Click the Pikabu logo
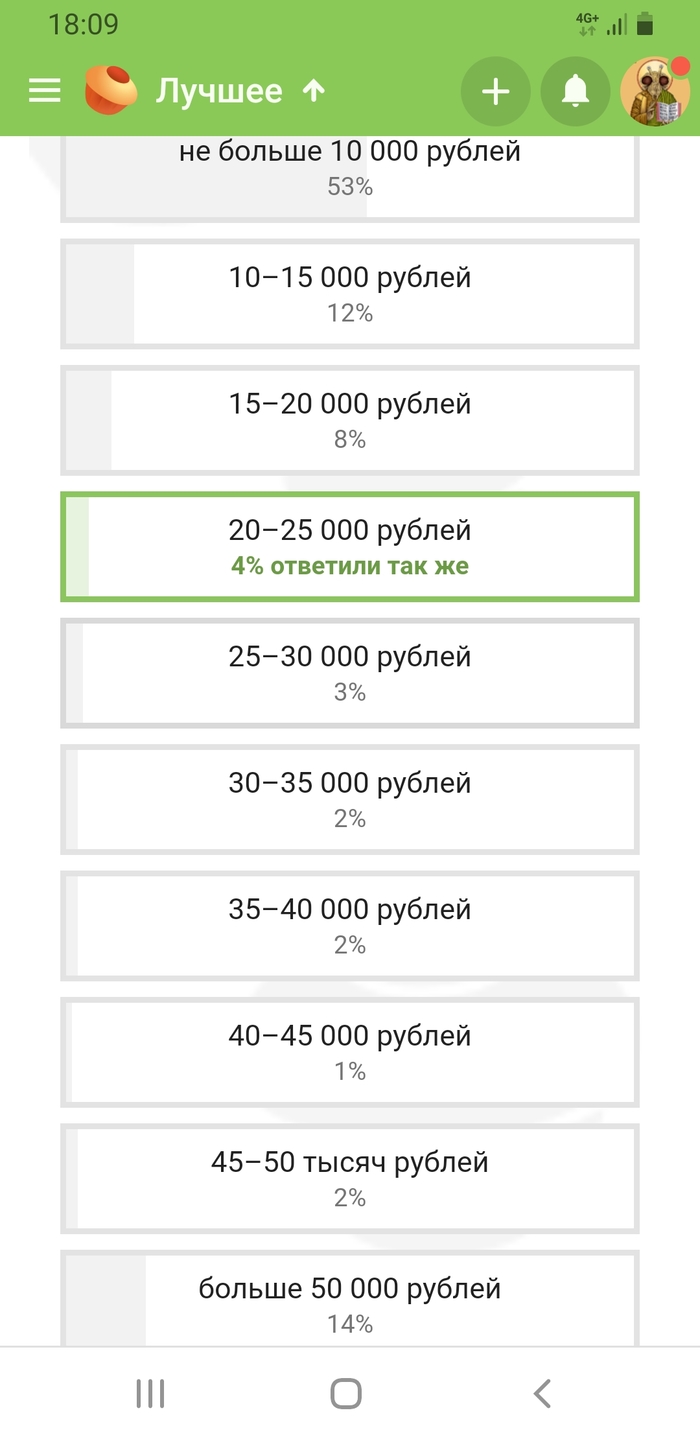 click(110, 90)
